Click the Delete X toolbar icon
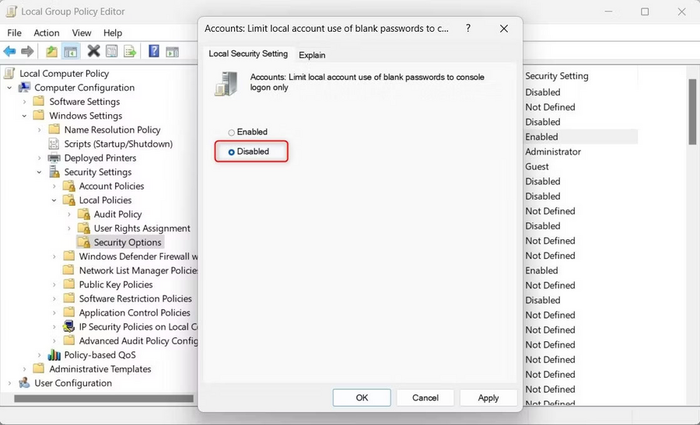This screenshot has height=425, width=700. point(93,51)
